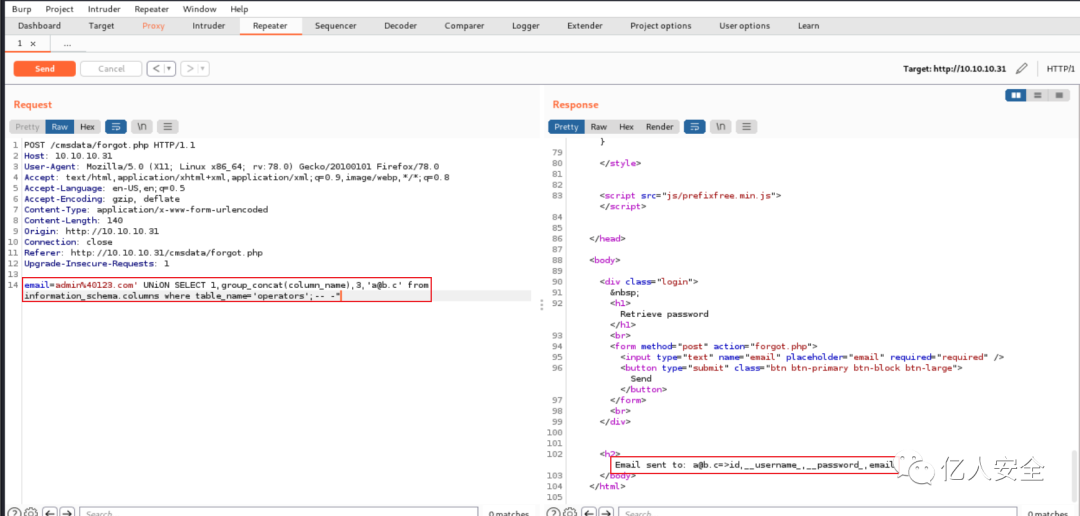The image size is (1080, 516).
Task: Click the Cancel button
Action: tap(111, 69)
